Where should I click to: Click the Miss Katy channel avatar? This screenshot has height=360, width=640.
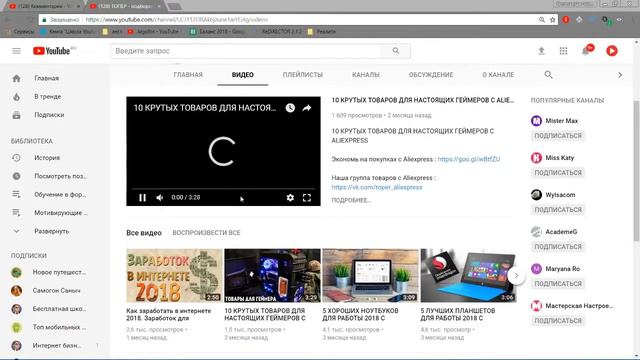(536, 158)
